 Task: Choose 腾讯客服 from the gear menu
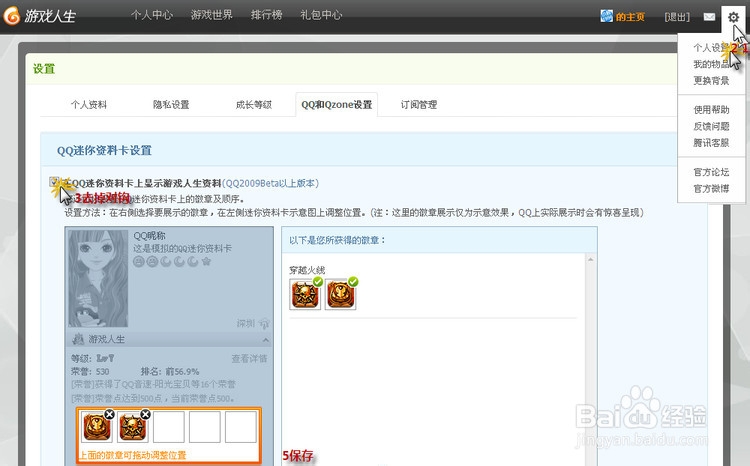[711, 143]
